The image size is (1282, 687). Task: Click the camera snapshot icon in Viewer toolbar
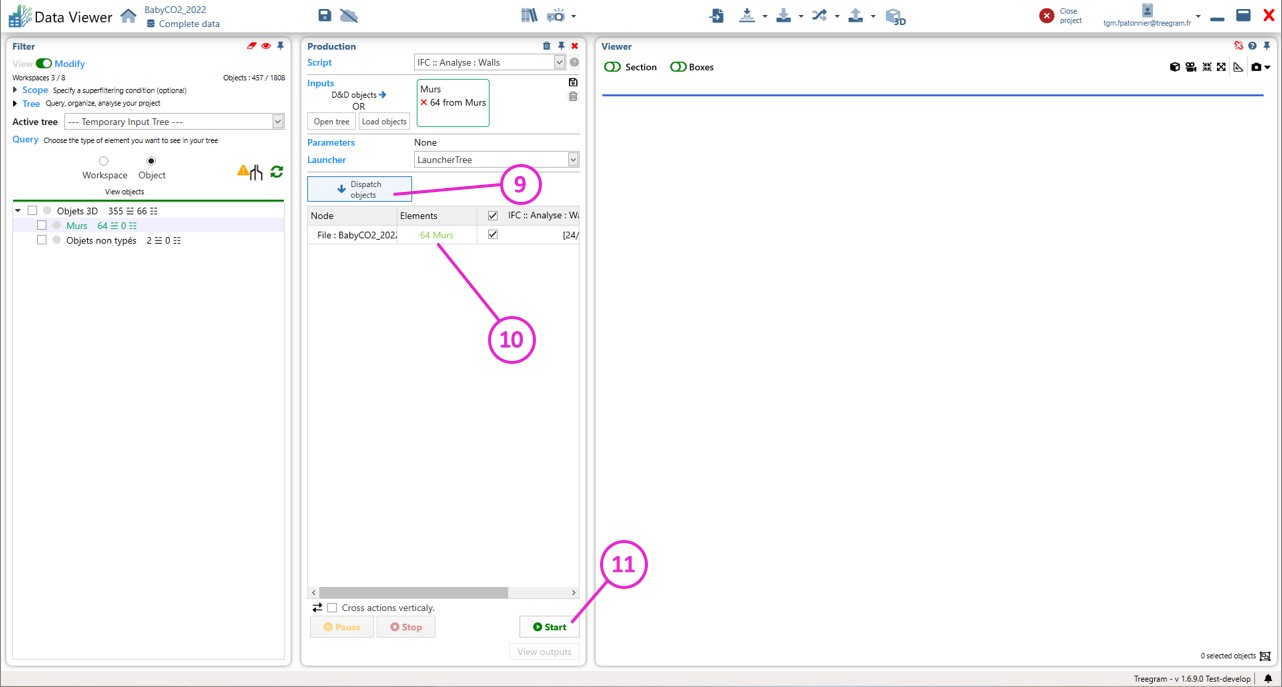coord(1257,67)
